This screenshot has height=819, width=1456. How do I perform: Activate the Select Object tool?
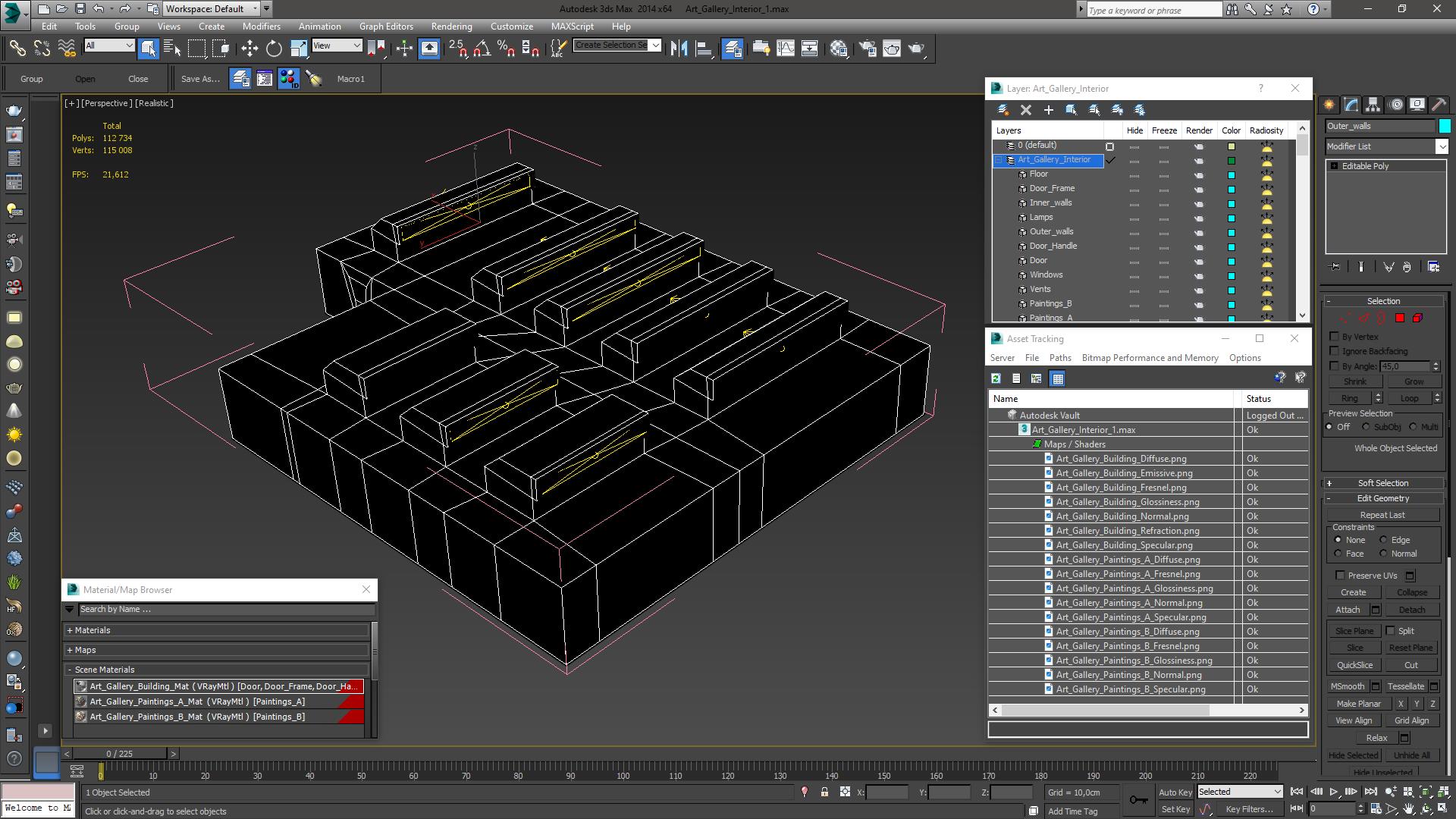[148, 49]
